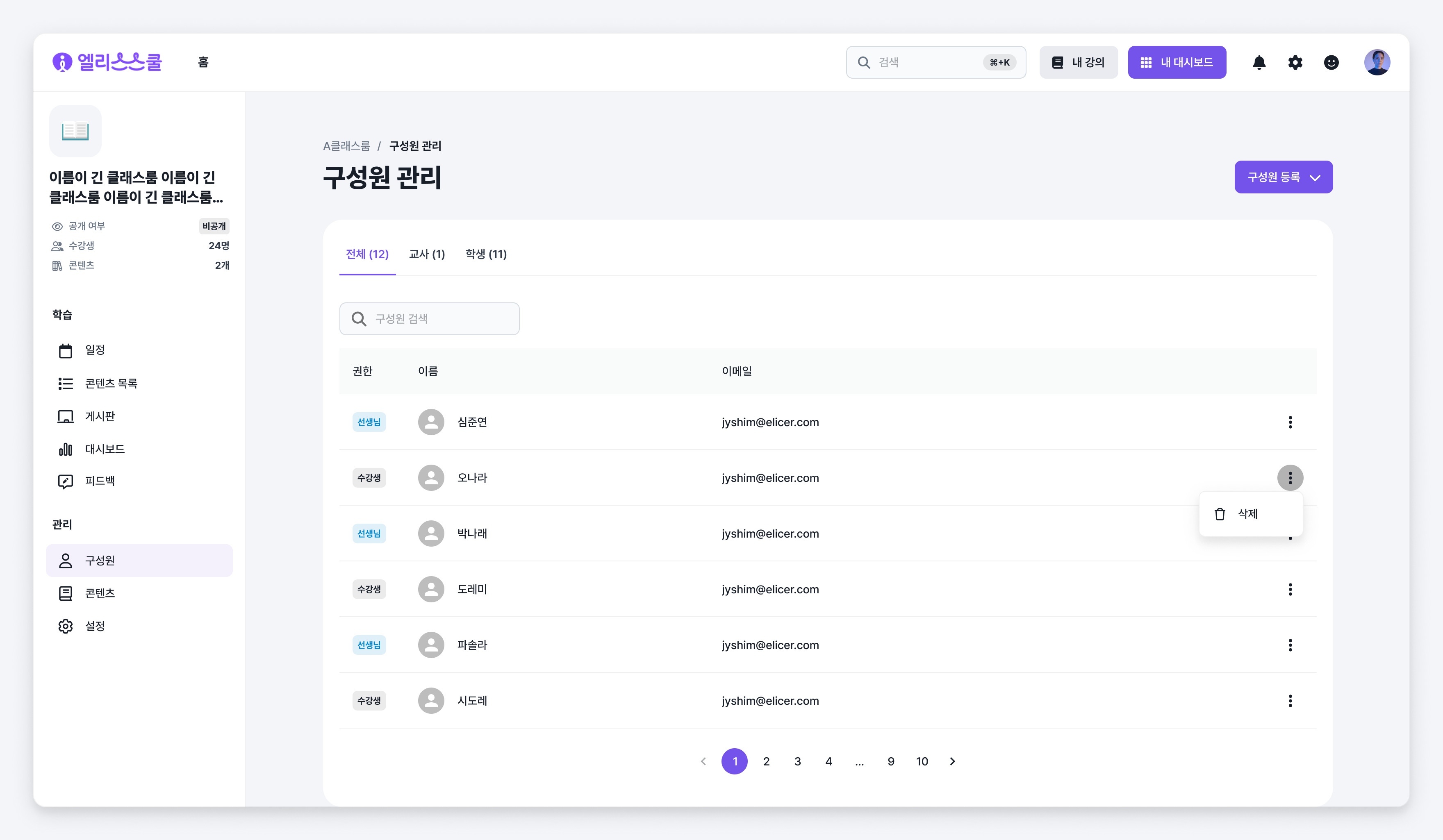Select 삭제 in the context menu
Viewport: 1443px width, 840px height.
click(x=1247, y=514)
